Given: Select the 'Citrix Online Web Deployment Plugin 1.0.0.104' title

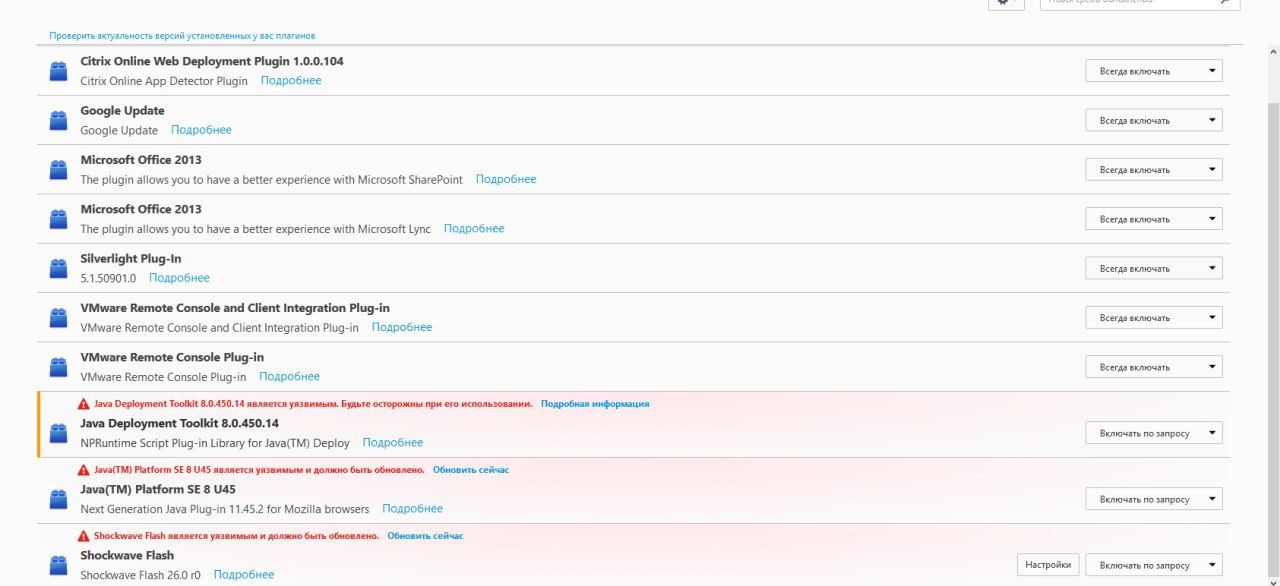Looking at the screenshot, I should (212, 62).
